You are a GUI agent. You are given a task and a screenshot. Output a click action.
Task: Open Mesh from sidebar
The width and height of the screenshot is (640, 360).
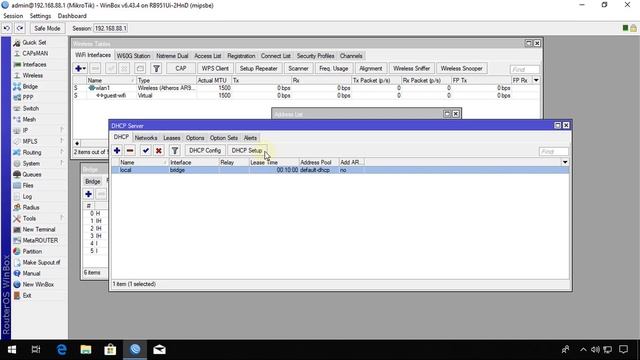click(x=29, y=120)
